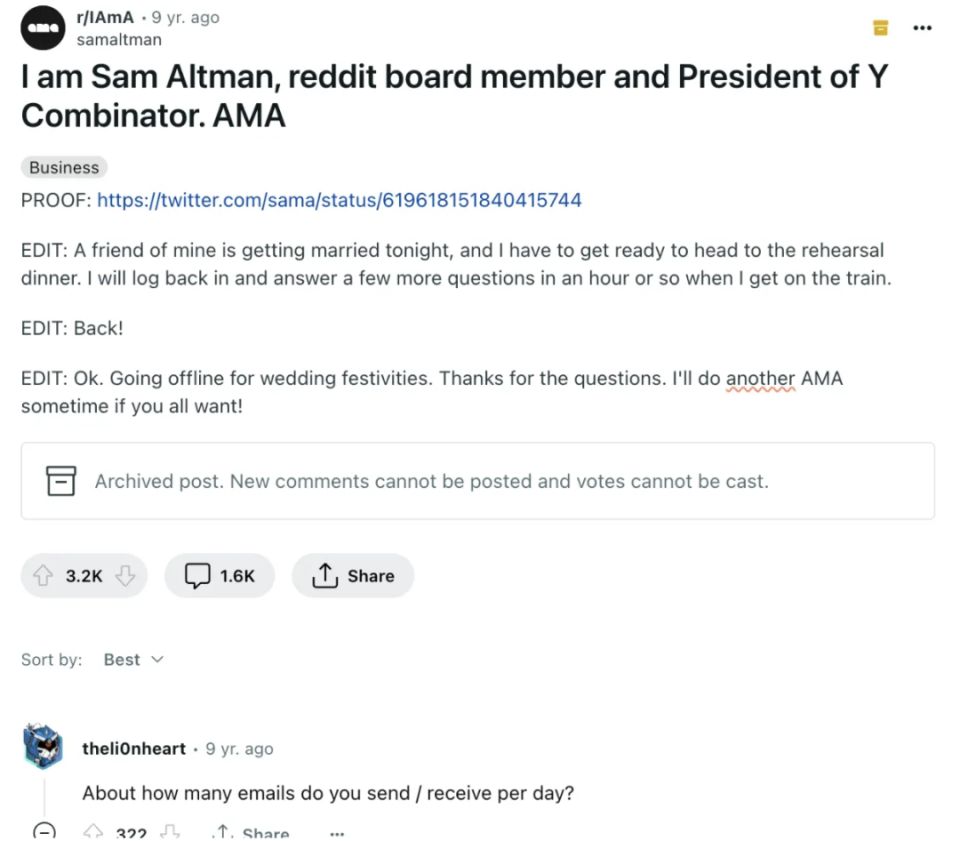This screenshot has height=841, width=960.
Task: Click the Share arrow icon on the post
Action: (x=324, y=575)
